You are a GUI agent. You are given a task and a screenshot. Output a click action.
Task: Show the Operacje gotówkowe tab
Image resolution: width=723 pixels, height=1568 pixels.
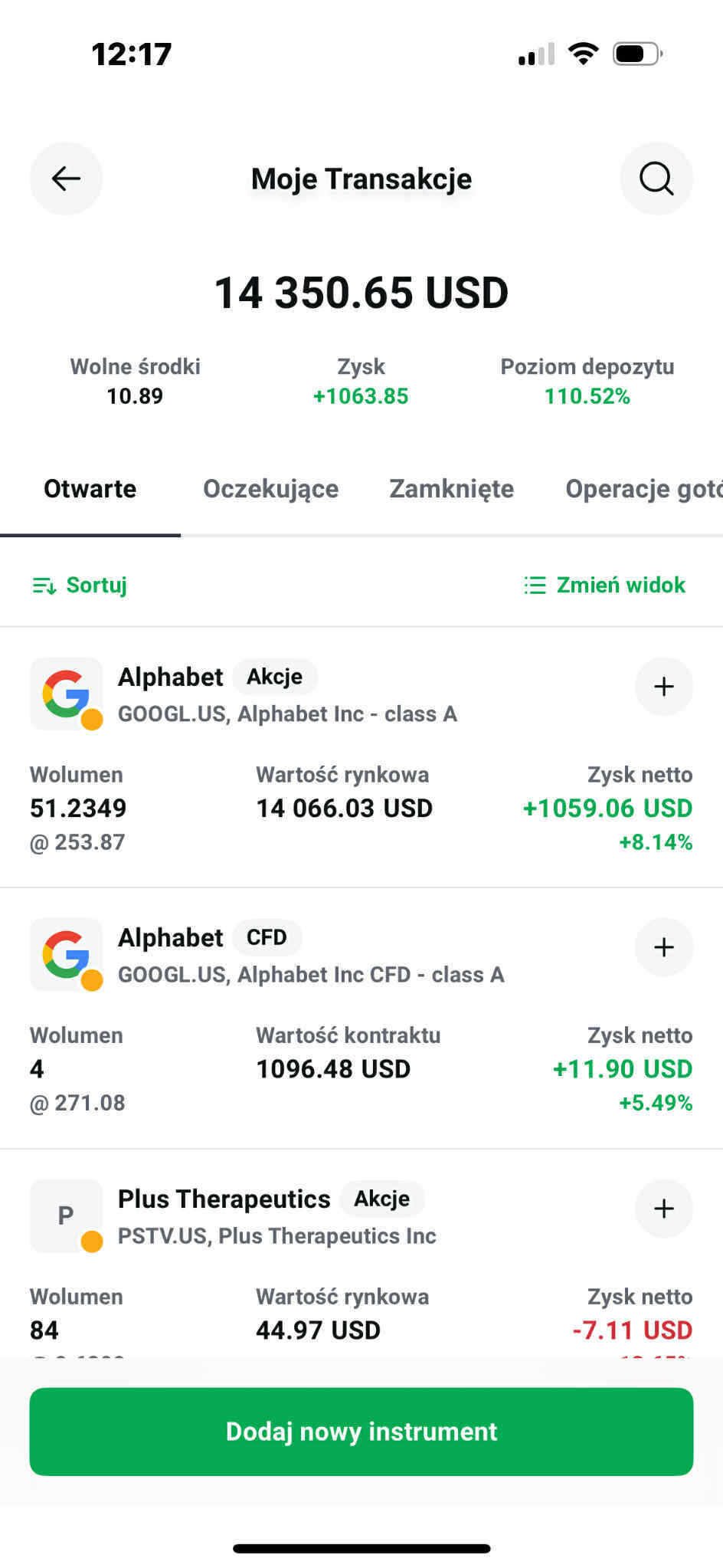(x=643, y=489)
